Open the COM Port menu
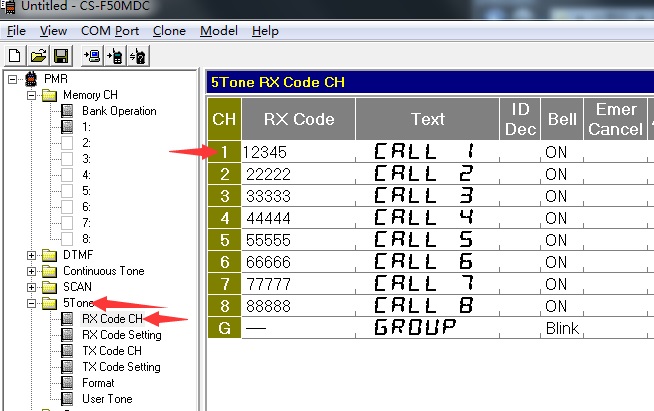Image resolution: width=654 pixels, height=411 pixels. 109,31
